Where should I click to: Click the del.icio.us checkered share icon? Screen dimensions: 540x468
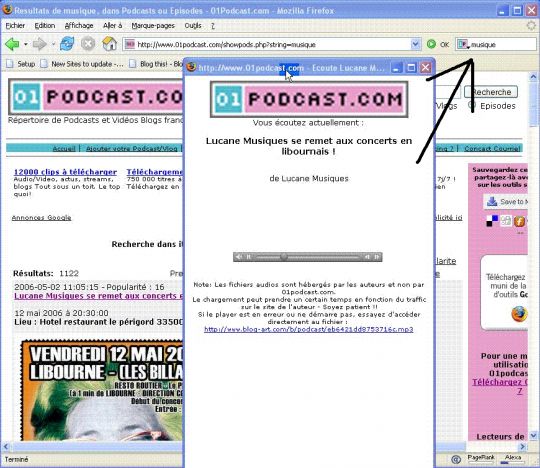[x=492, y=221]
